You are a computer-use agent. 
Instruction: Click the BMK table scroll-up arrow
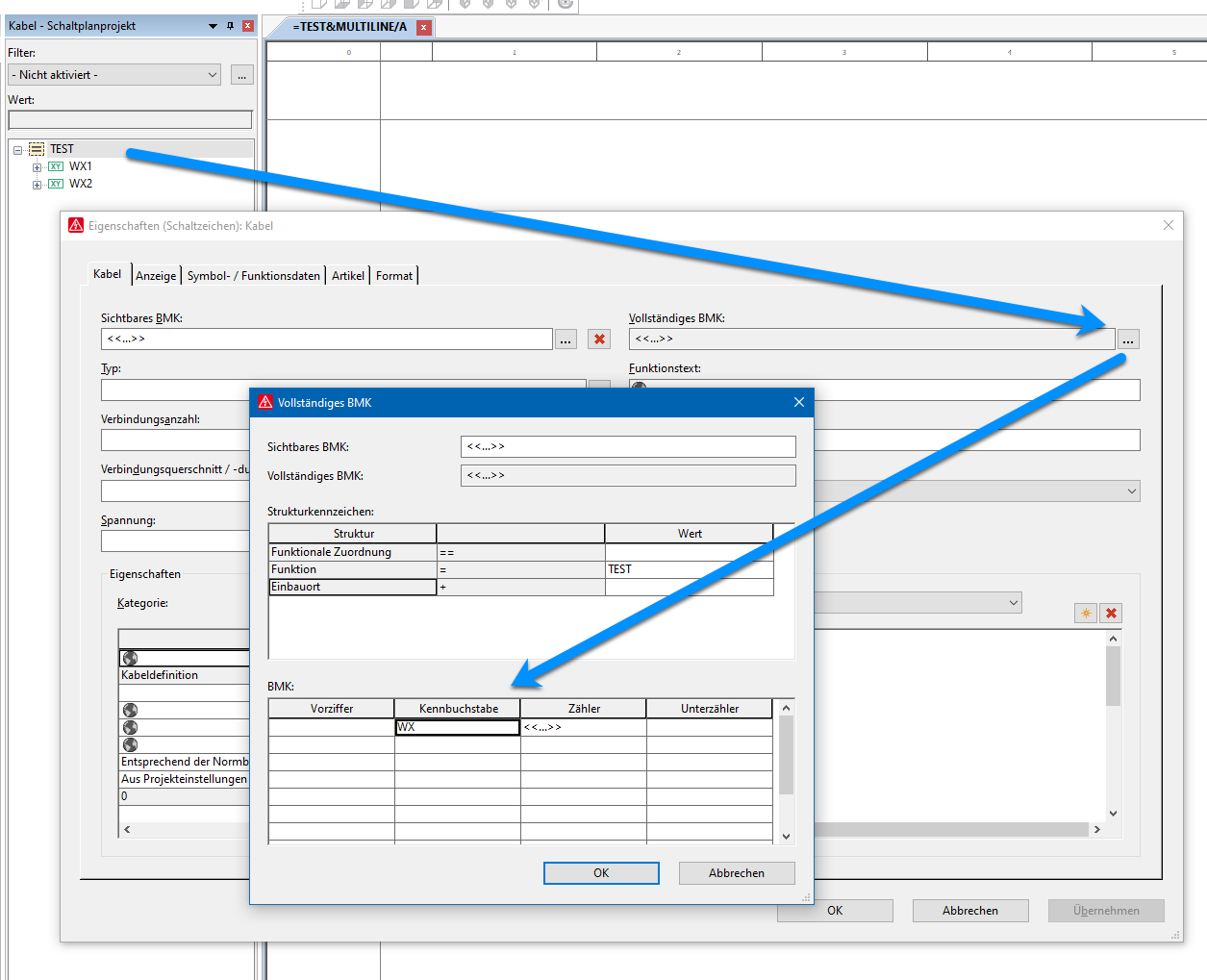[786, 708]
